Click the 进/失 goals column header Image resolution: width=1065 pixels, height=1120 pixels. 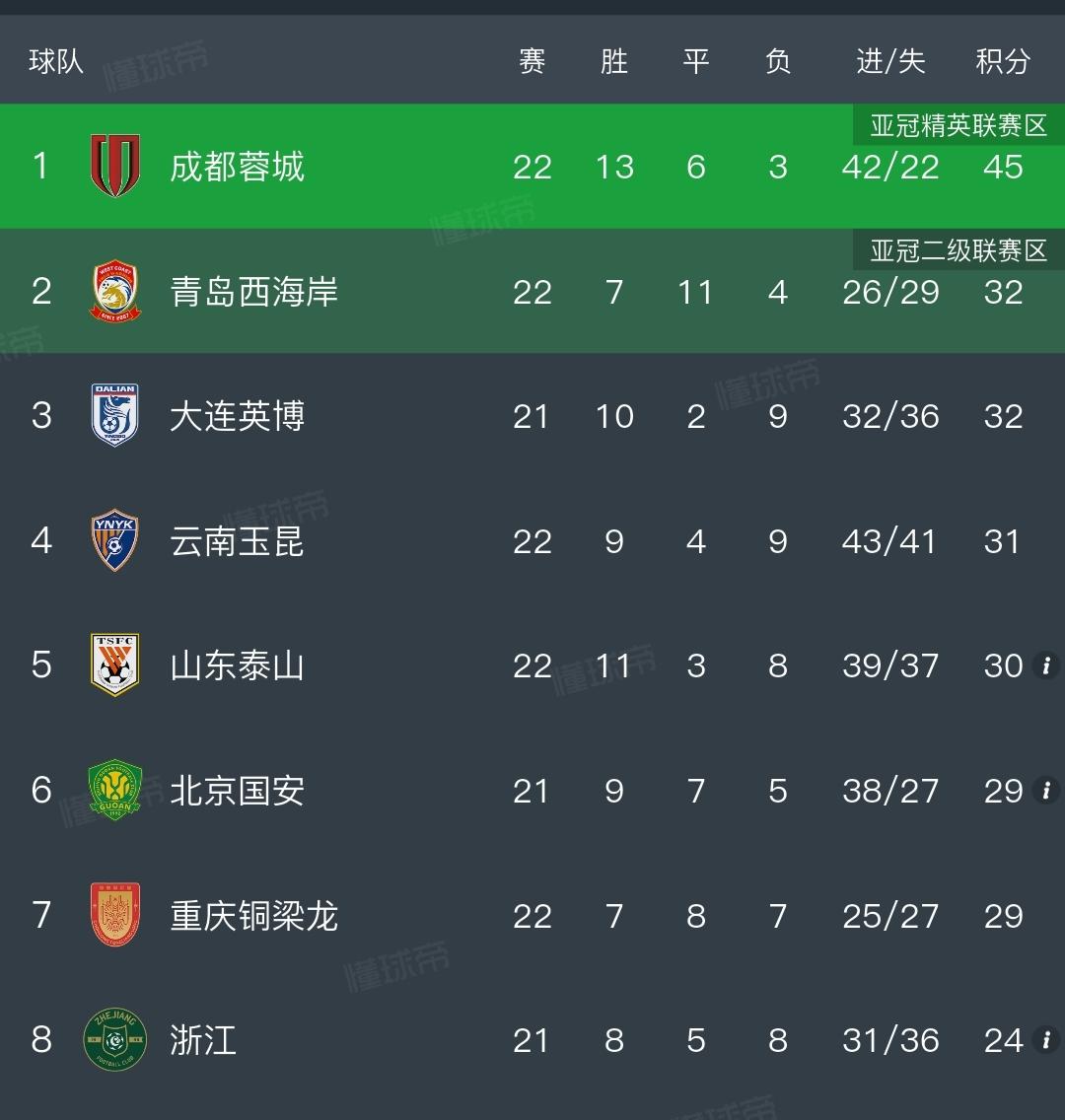pos(890,61)
